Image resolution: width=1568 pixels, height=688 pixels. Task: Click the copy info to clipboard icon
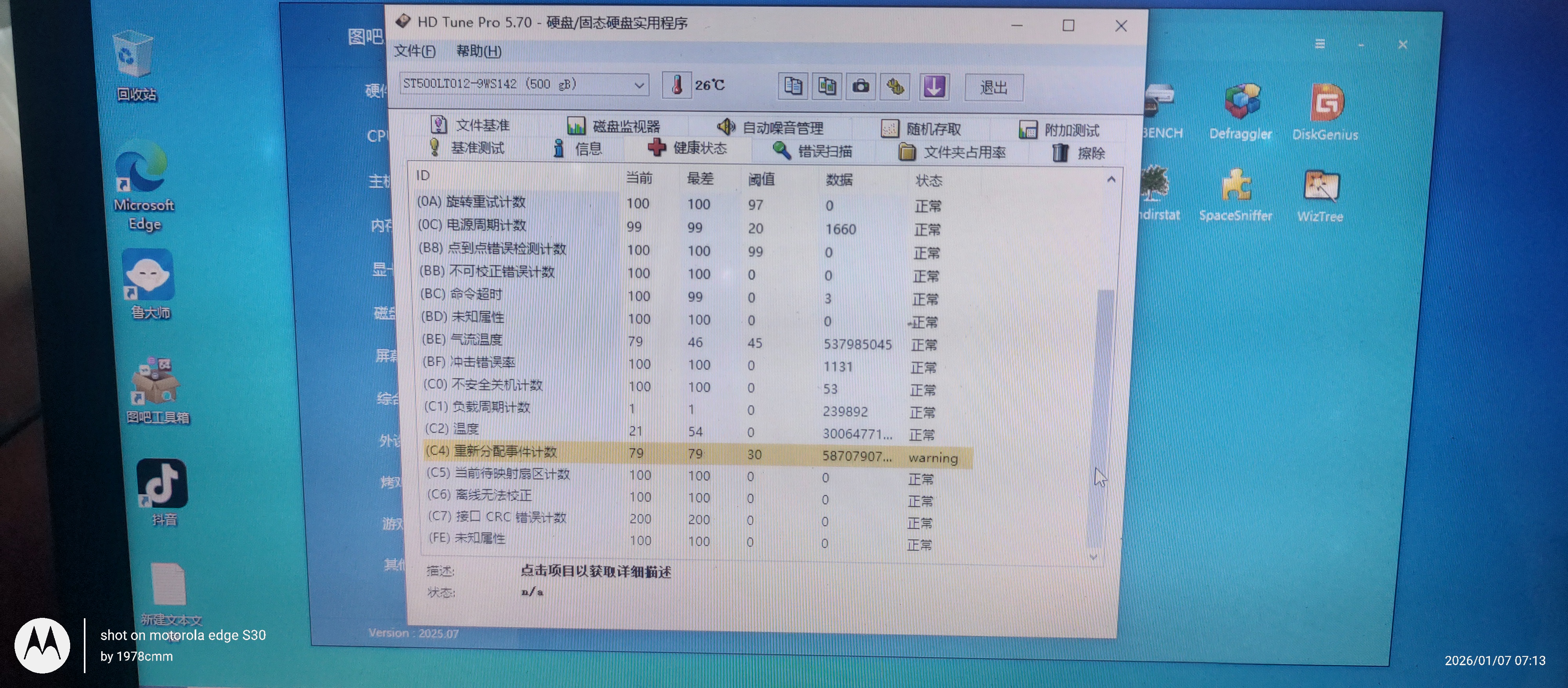click(x=793, y=86)
